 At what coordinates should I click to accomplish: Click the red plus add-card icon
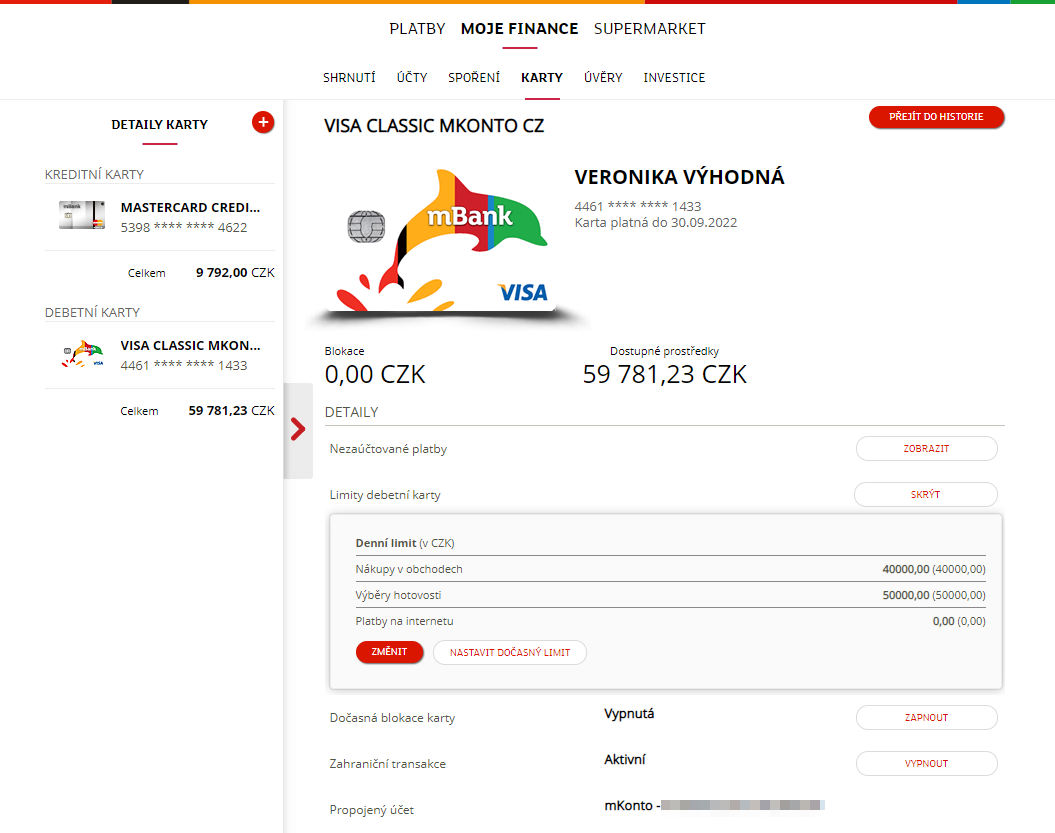(x=263, y=122)
